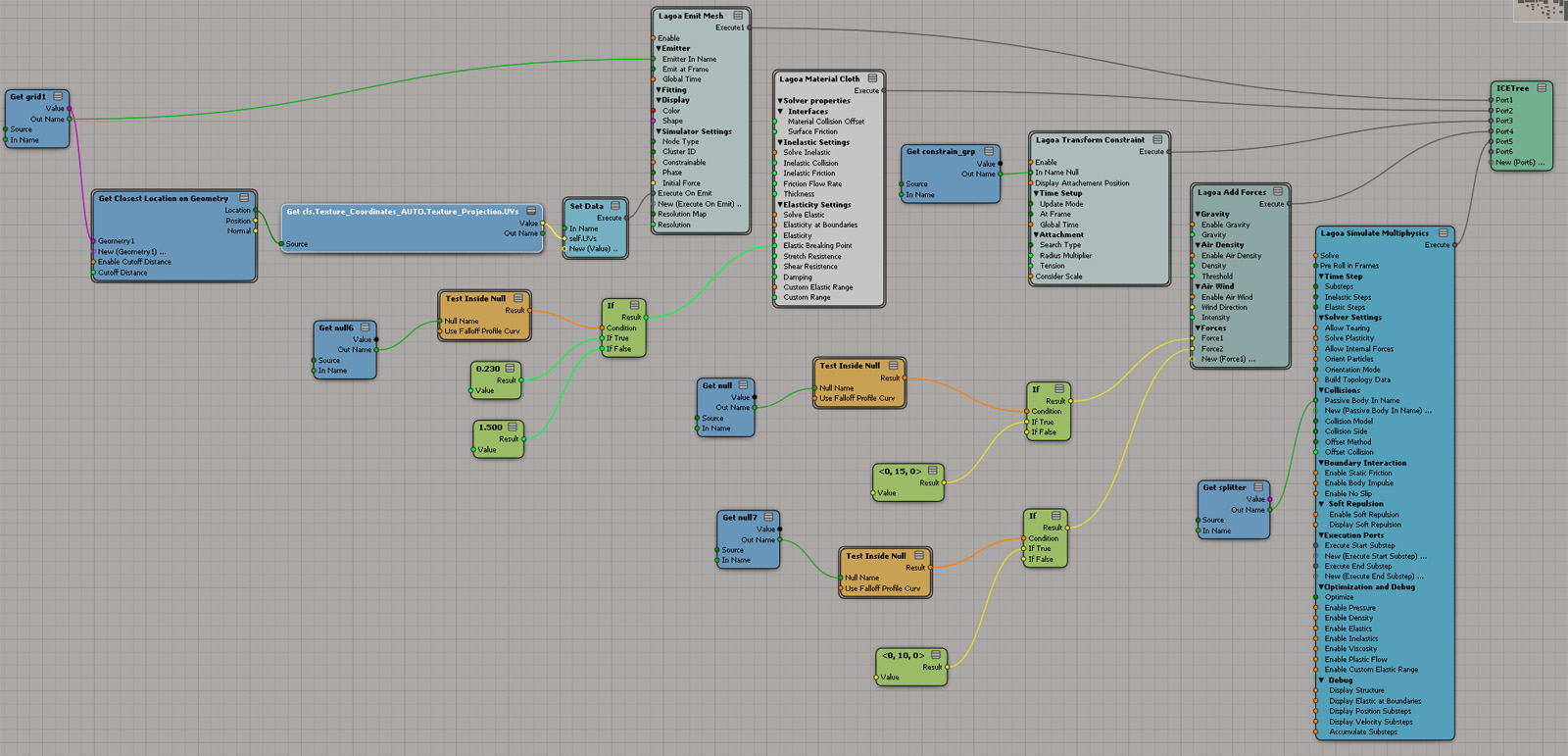Open the Lagoa Add Forces node icon

1278,192
